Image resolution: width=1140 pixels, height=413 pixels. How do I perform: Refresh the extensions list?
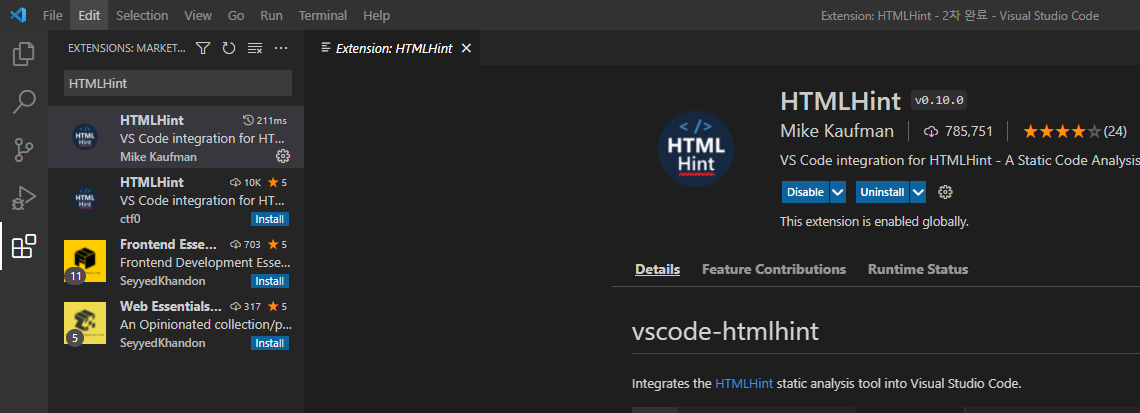(x=229, y=48)
